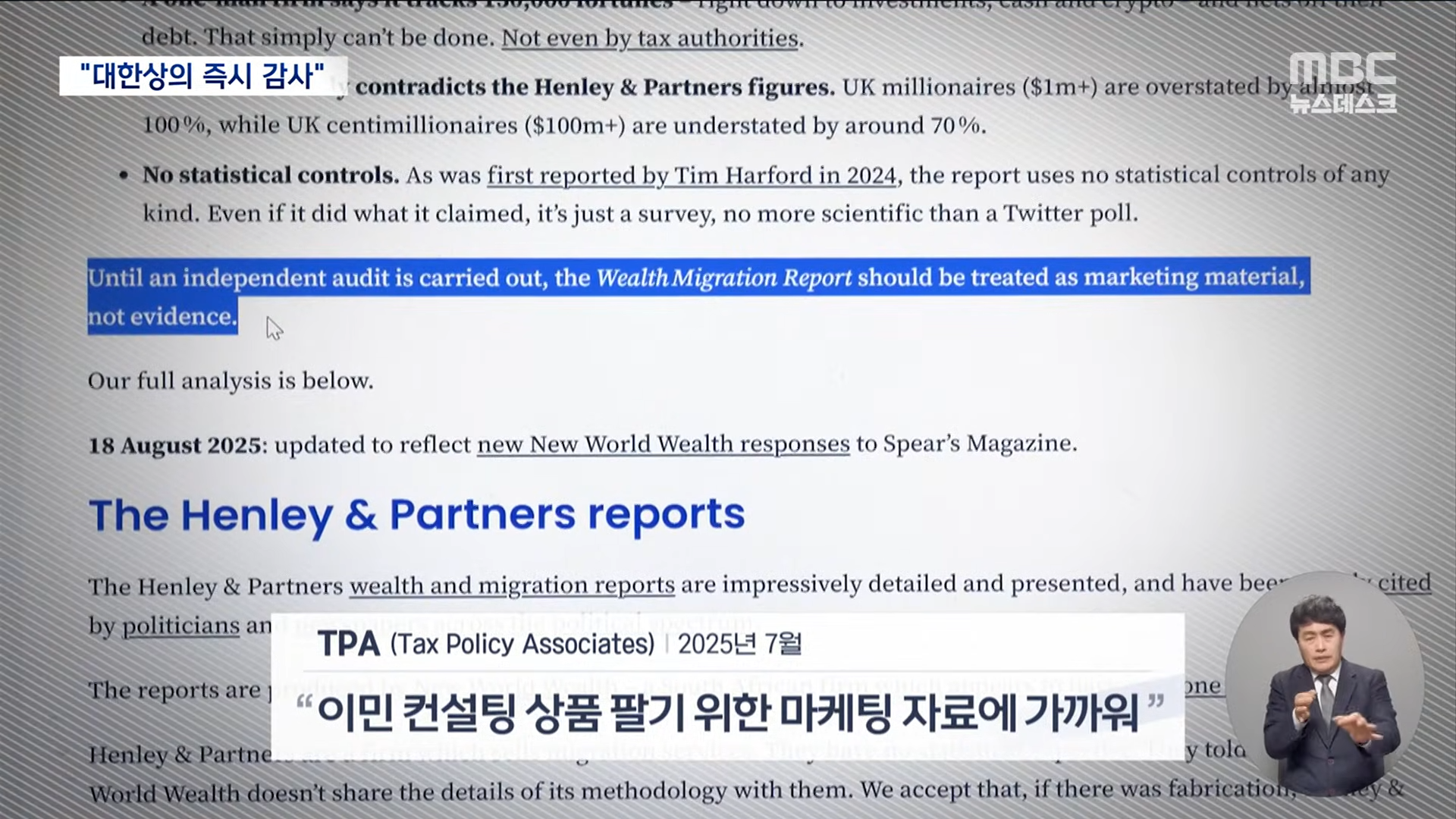Click the "wealth and migration reports" link
Screen dimensions: 1456x819
pyautogui.click(x=512, y=585)
